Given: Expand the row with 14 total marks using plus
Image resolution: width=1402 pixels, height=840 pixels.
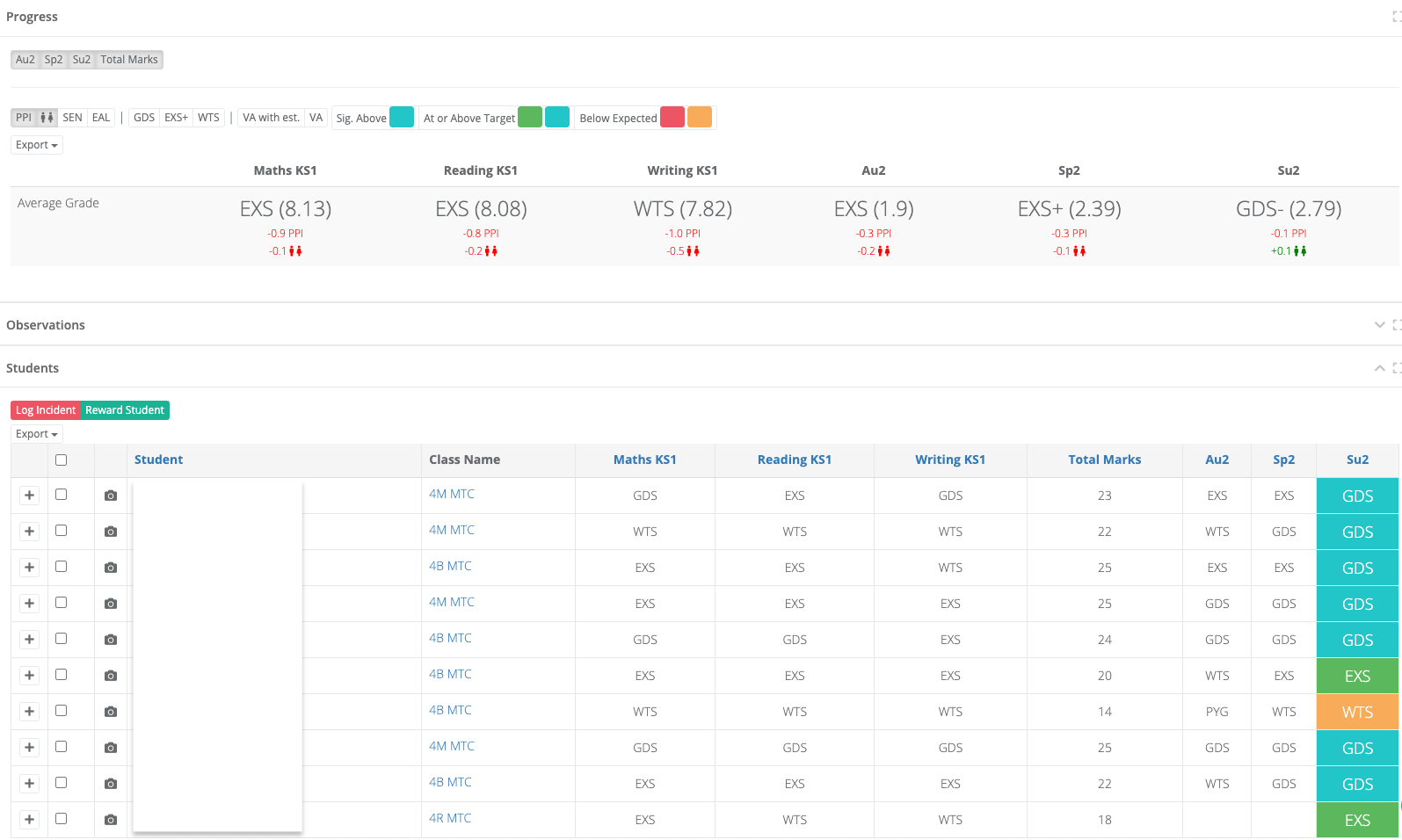Looking at the screenshot, I should point(29,712).
